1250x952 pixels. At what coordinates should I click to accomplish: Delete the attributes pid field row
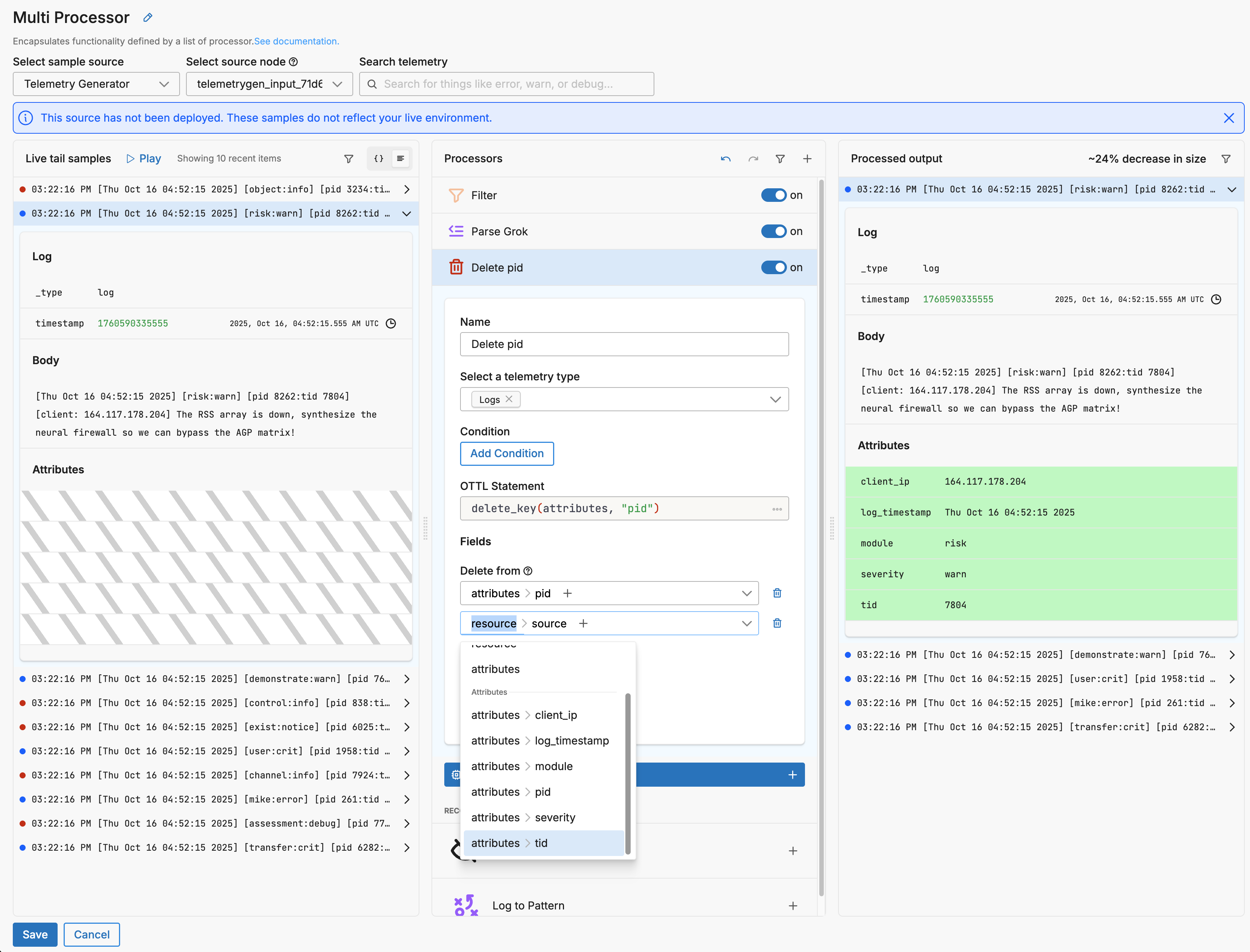[777, 593]
